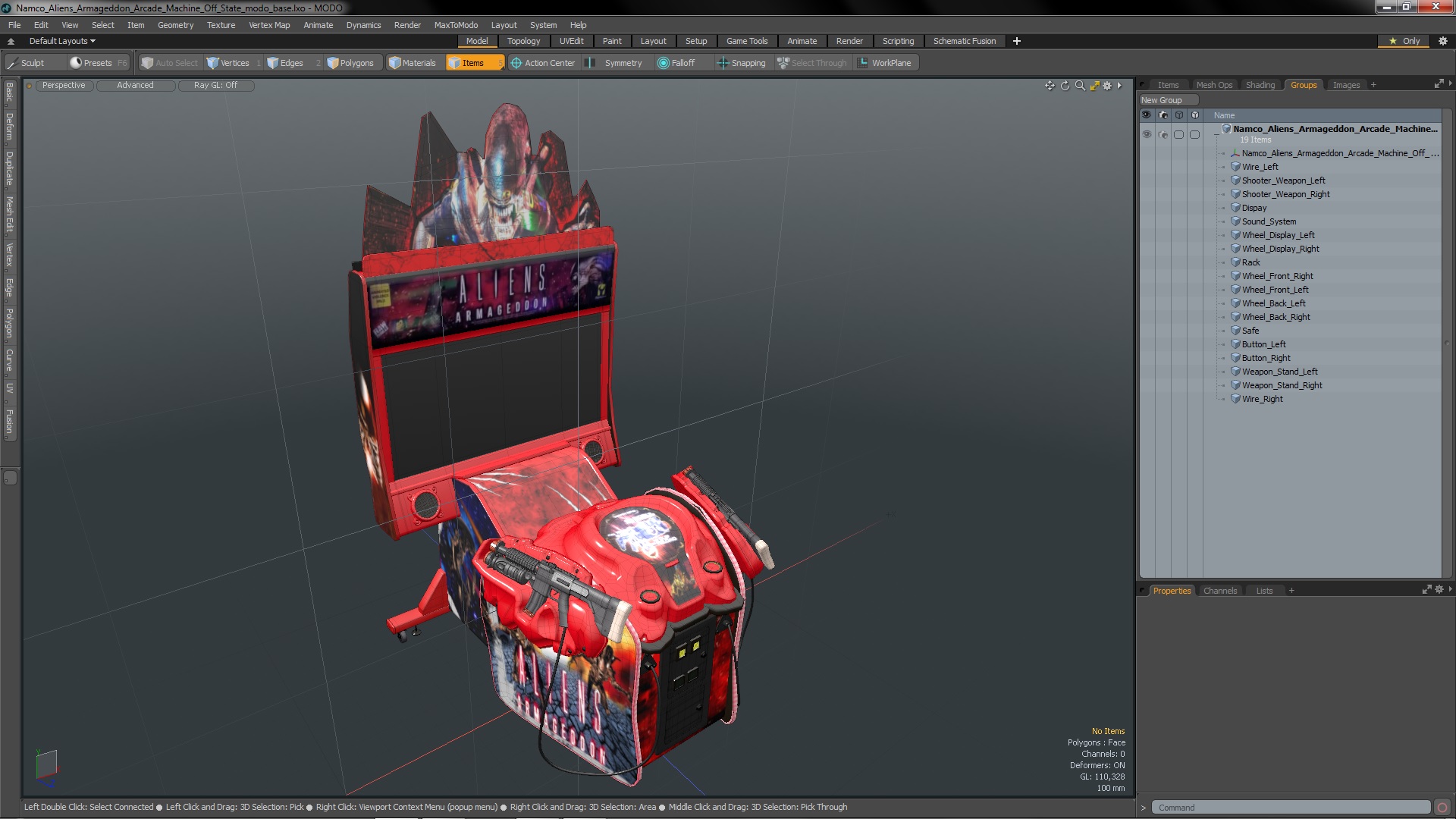This screenshot has width=1456, height=819.
Task: Select the Wire_Right item
Action: 1262,399
